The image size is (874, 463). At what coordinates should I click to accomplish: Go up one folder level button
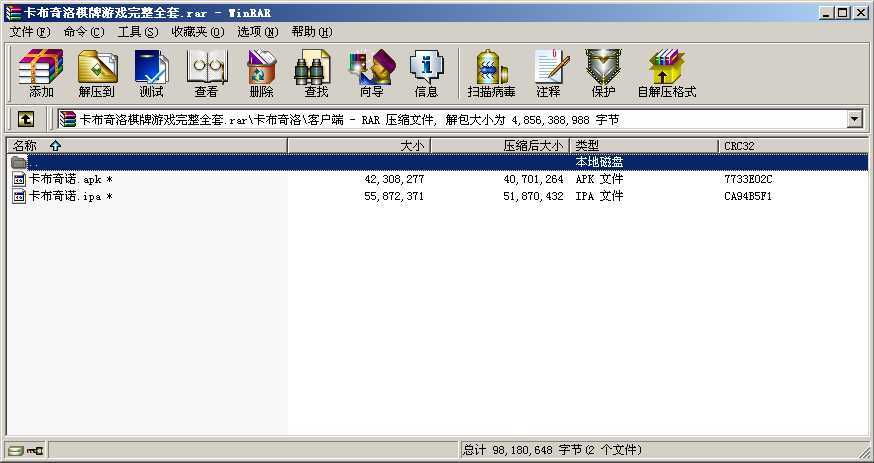click(26, 119)
